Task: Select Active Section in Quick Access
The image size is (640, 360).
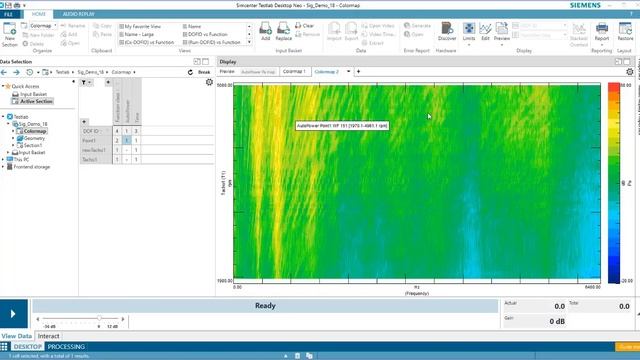Action: click(33, 101)
